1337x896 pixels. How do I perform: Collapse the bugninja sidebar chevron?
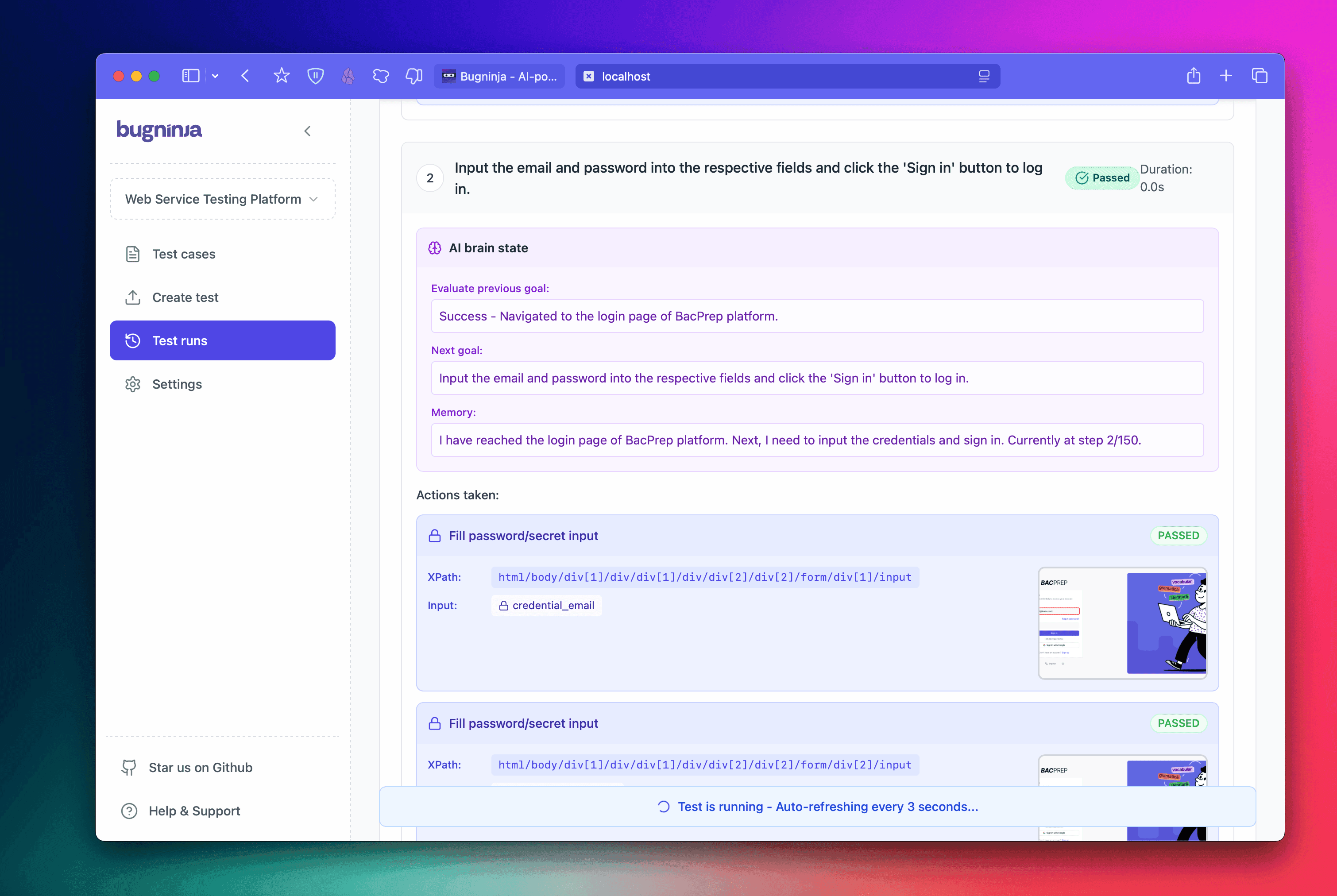[x=307, y=131]
